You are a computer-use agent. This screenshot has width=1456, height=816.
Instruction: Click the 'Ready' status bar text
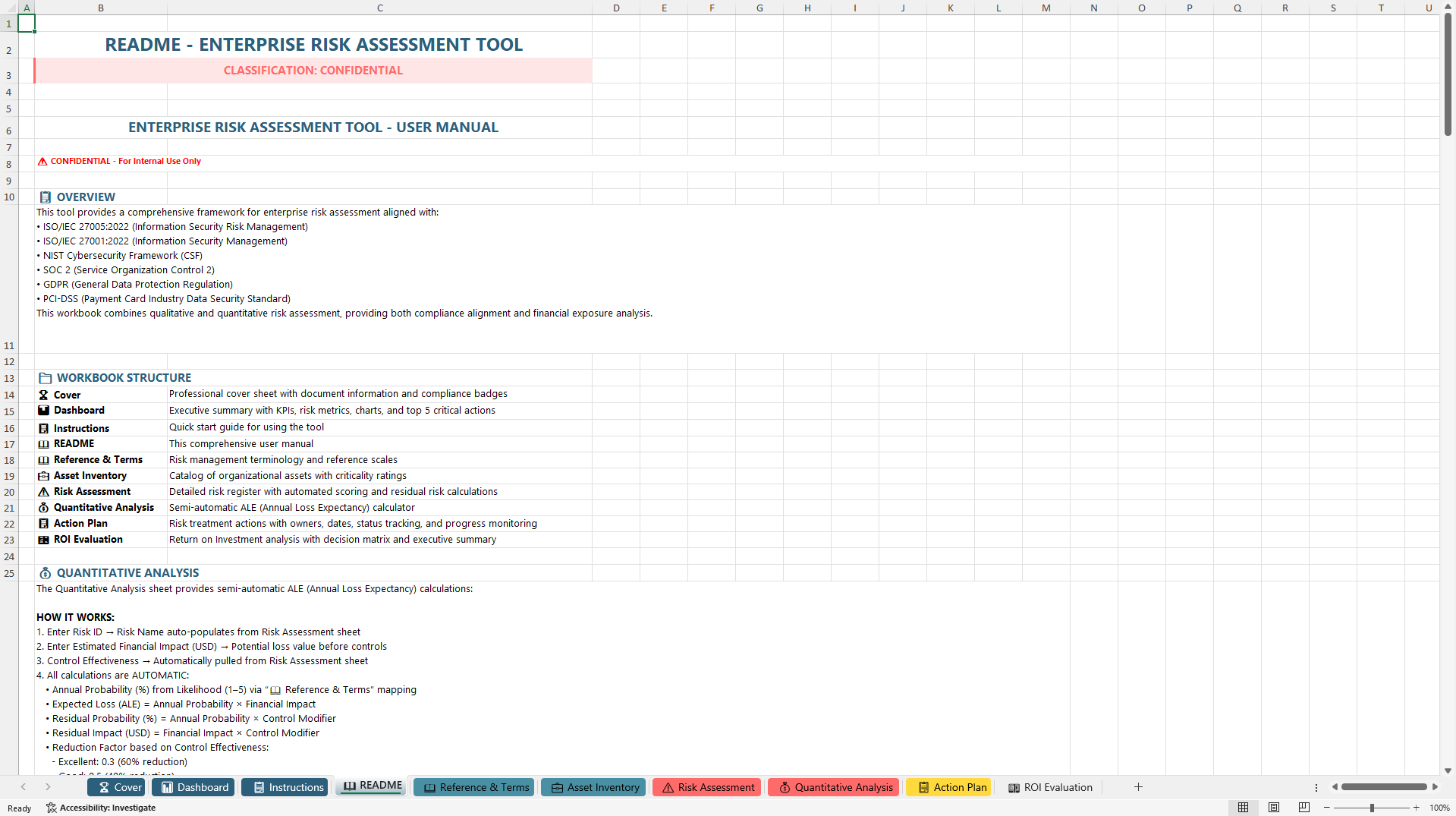coord(20,808)
